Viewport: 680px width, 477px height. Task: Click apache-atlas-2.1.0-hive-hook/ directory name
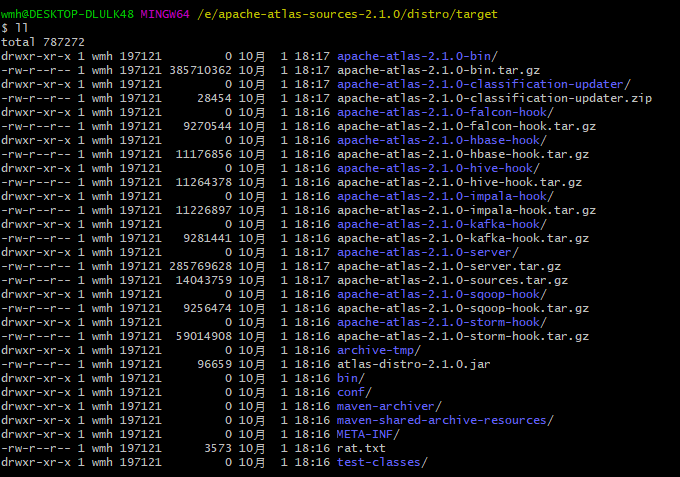[438, 168]
